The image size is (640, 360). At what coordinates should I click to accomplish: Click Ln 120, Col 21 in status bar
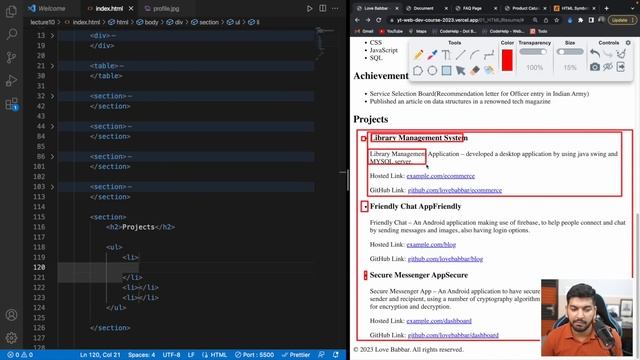100,355
